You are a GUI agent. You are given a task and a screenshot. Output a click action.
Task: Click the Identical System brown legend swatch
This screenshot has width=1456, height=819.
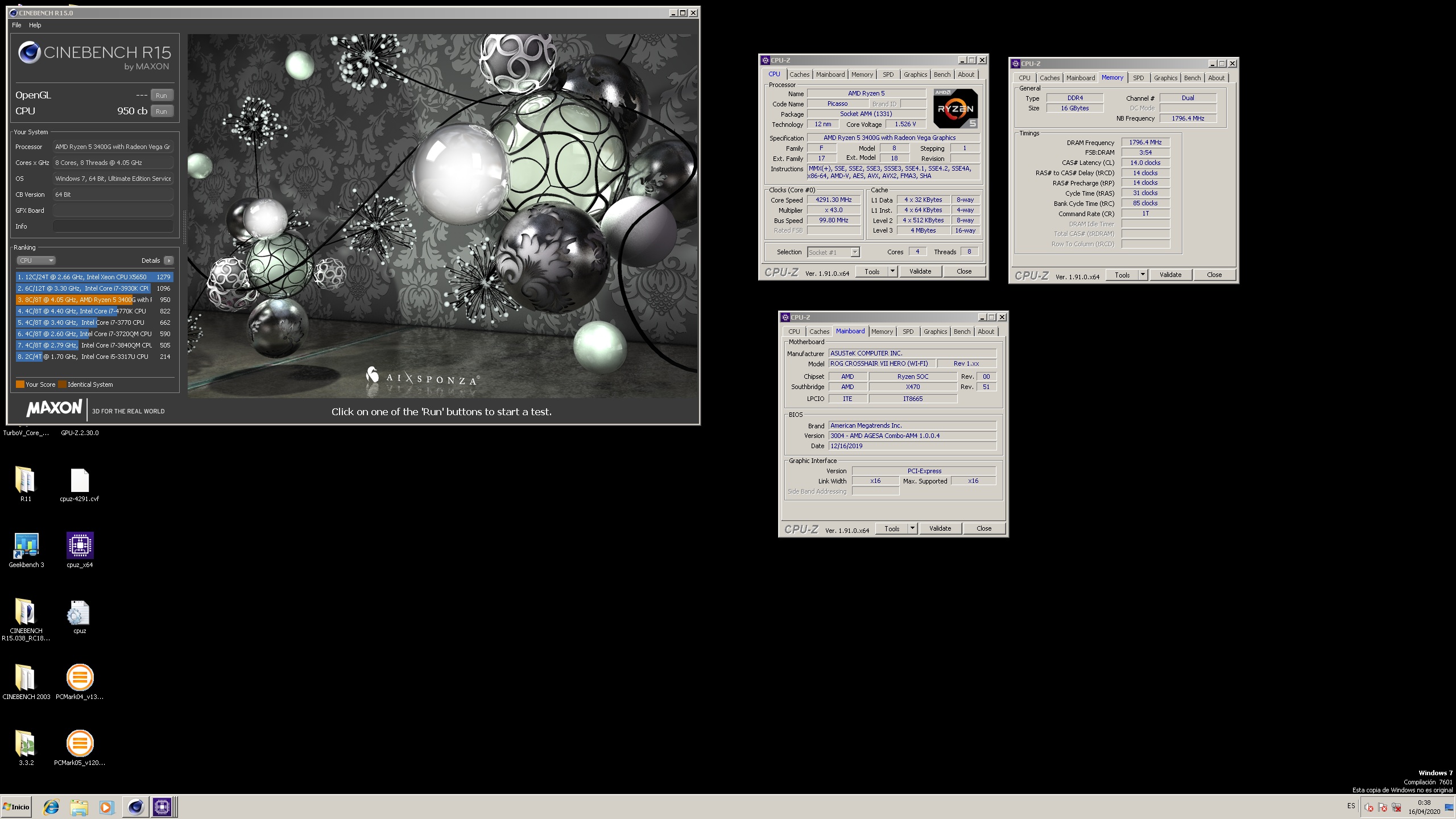pyautogui.click(x=63, y=384)
